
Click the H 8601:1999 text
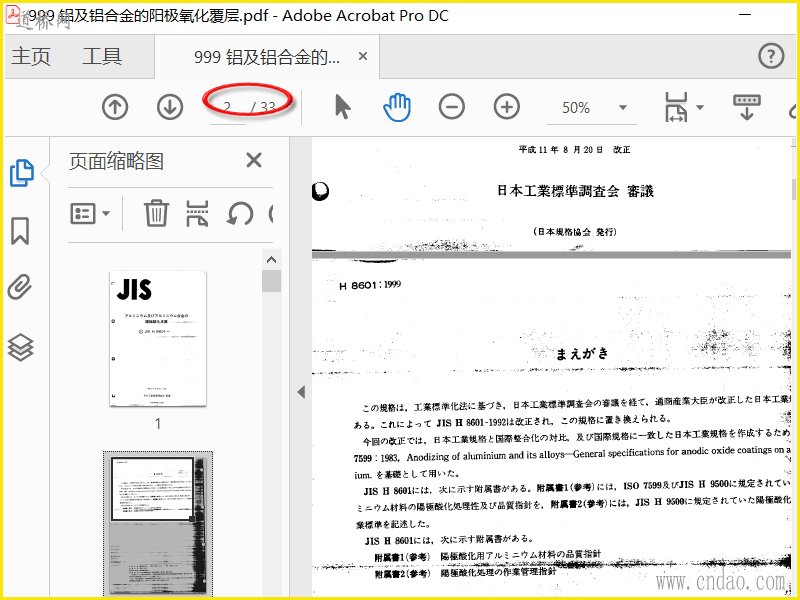(370, 285)
